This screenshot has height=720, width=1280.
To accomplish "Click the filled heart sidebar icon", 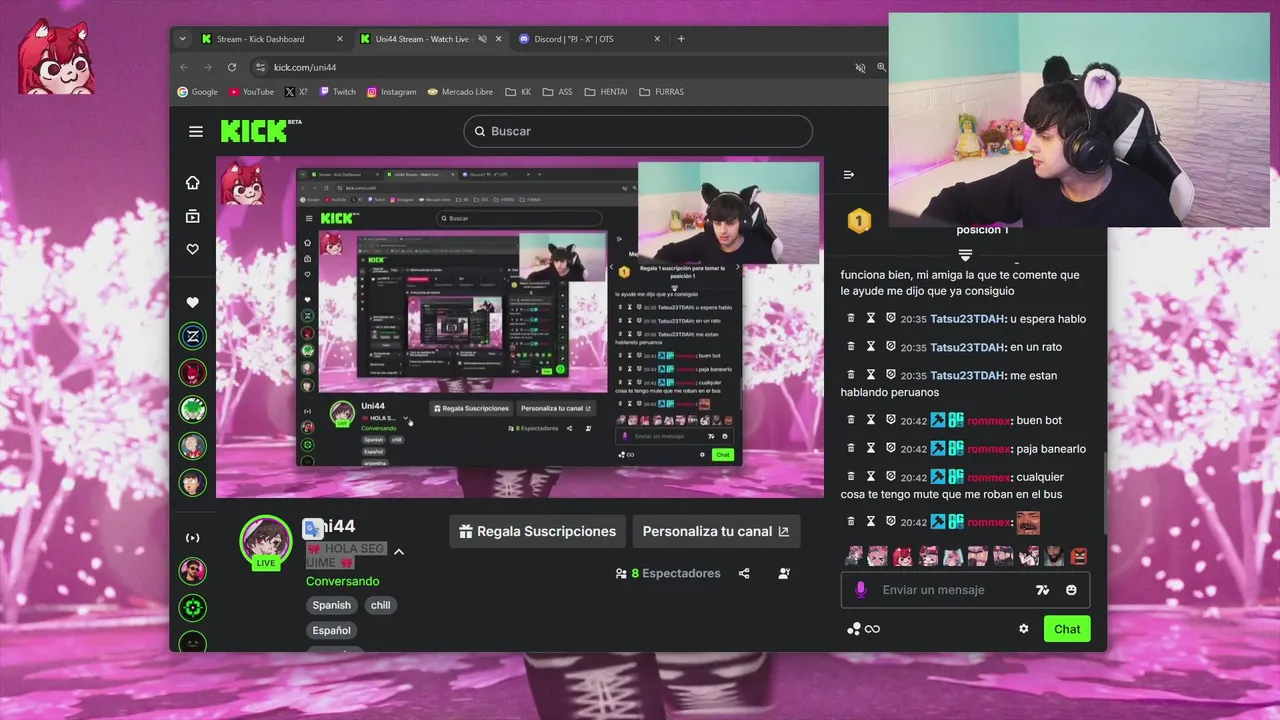I will point(193,302).
